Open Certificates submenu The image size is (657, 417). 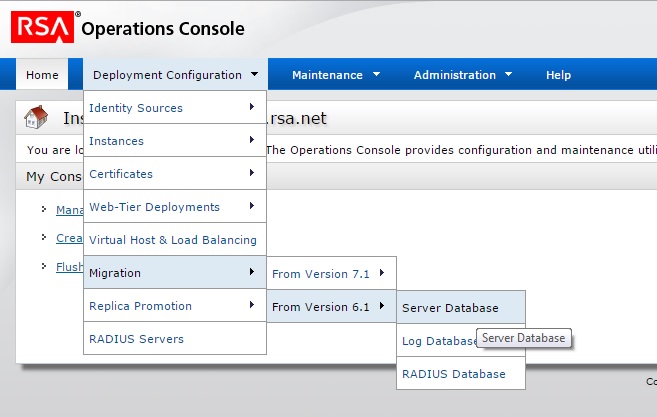pos(174,174)
